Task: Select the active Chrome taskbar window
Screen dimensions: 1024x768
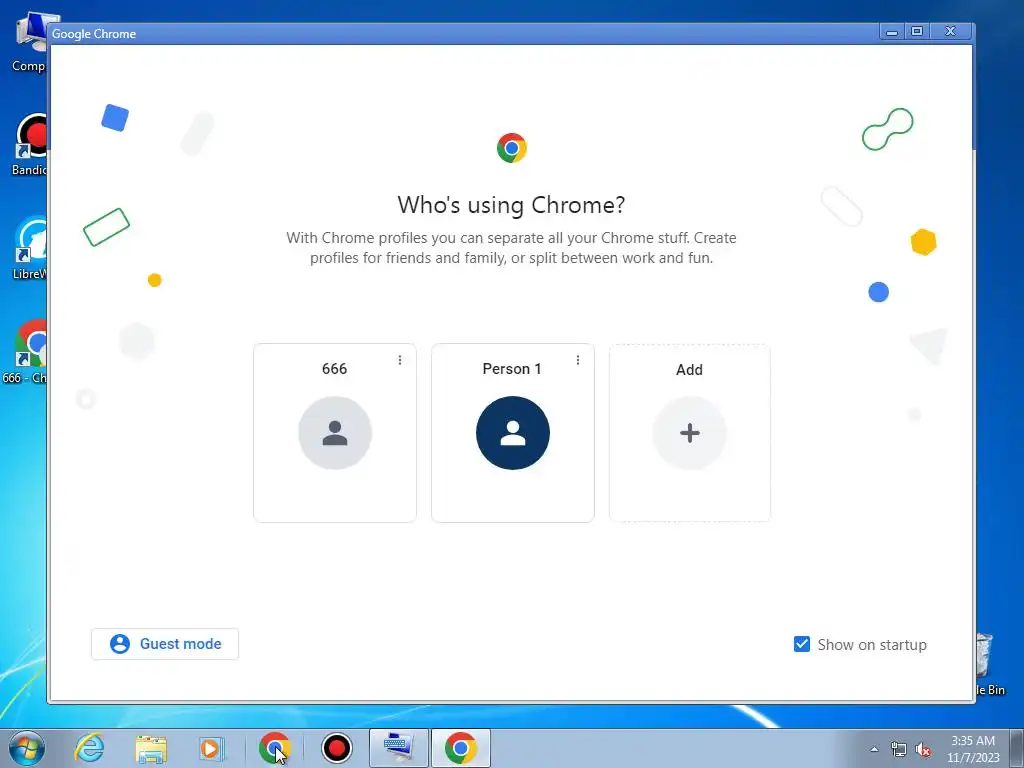Action: pos(460,748)
